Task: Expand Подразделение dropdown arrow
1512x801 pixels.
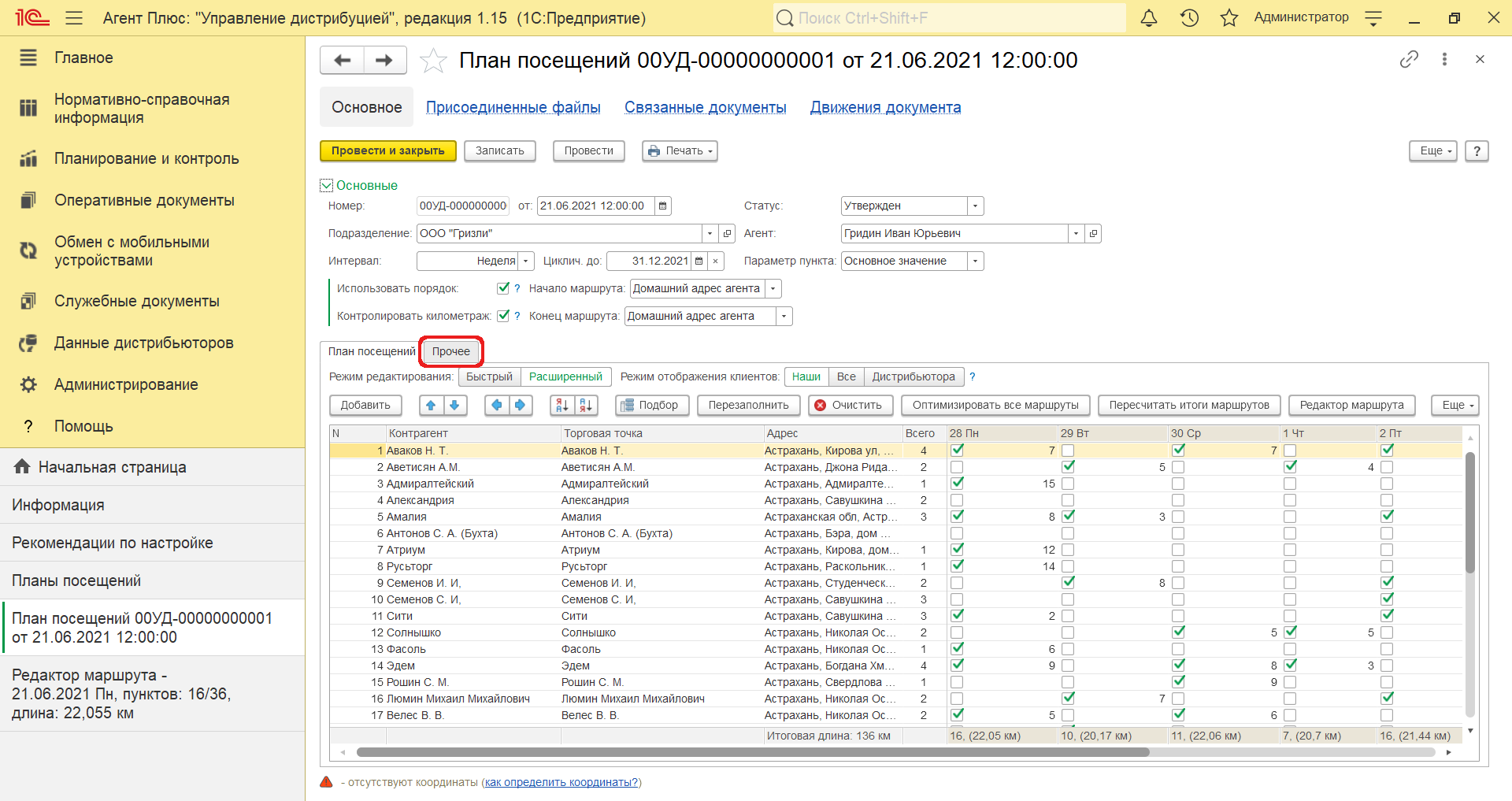Action: point(710,233)
